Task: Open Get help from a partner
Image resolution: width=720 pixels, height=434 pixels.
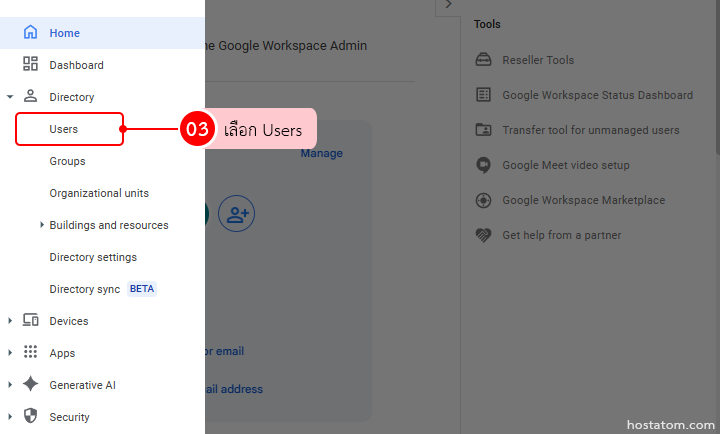Action: pos(562,235)
